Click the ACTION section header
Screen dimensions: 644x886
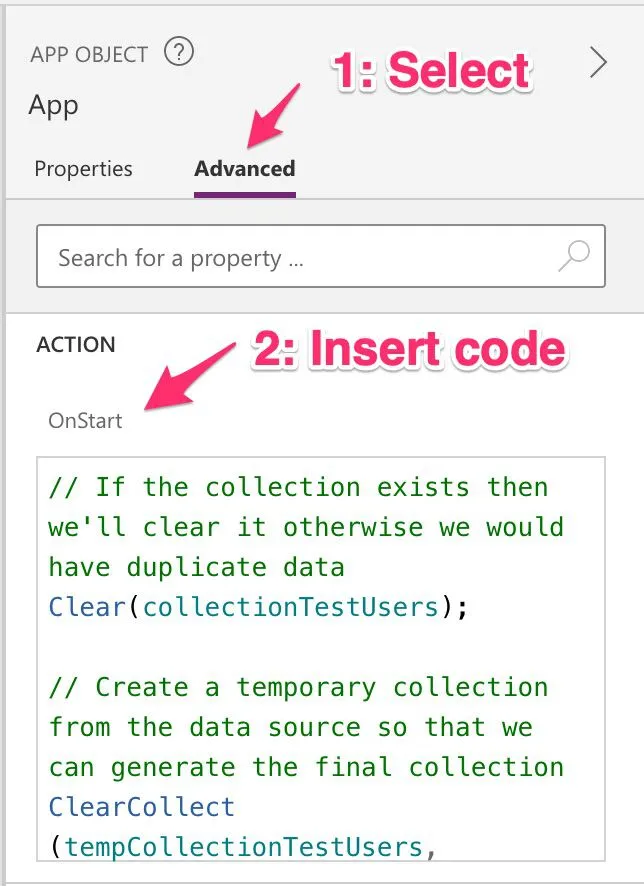(76, 345)
